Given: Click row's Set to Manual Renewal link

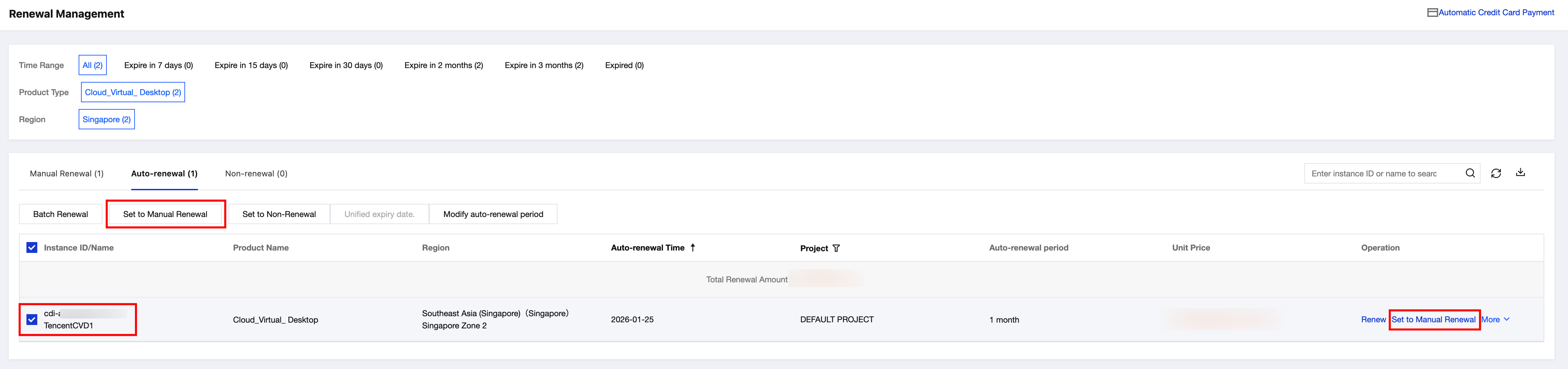Looking at the screenshot, I should [1433, 319].
